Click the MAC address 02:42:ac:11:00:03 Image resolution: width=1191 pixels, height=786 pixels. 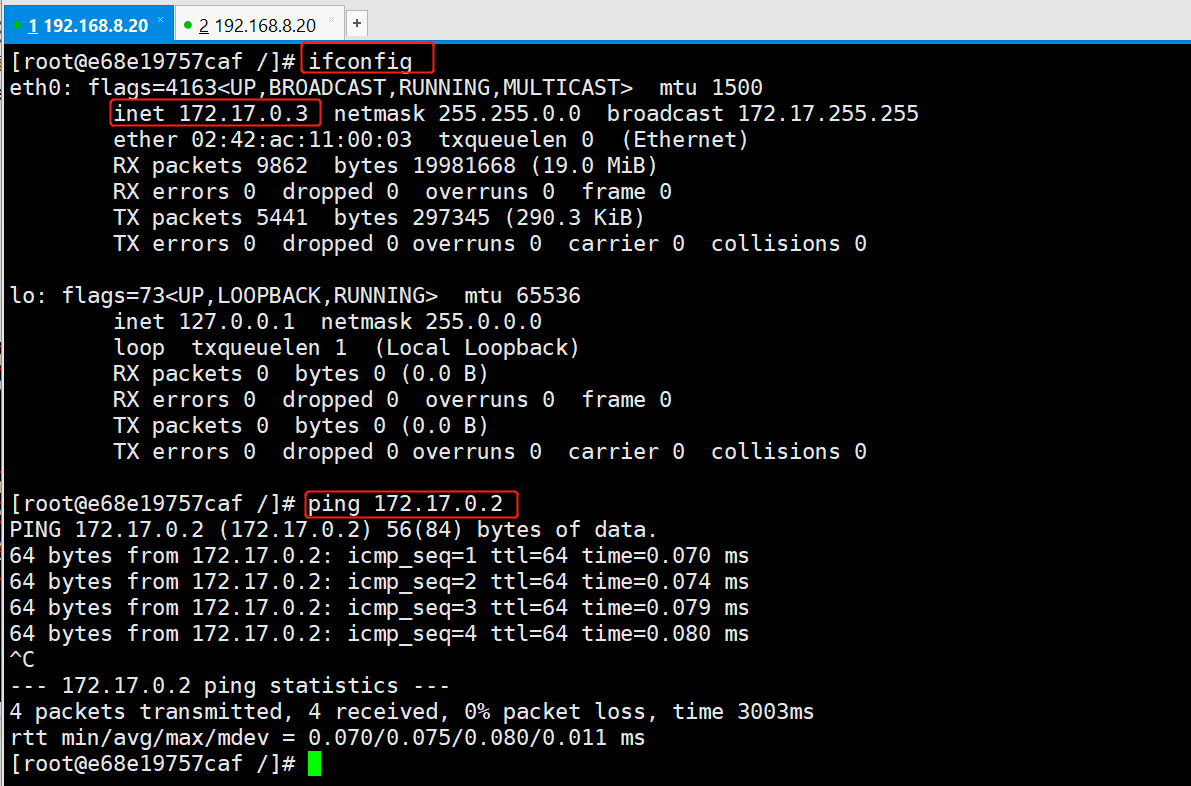click(302, 140)
